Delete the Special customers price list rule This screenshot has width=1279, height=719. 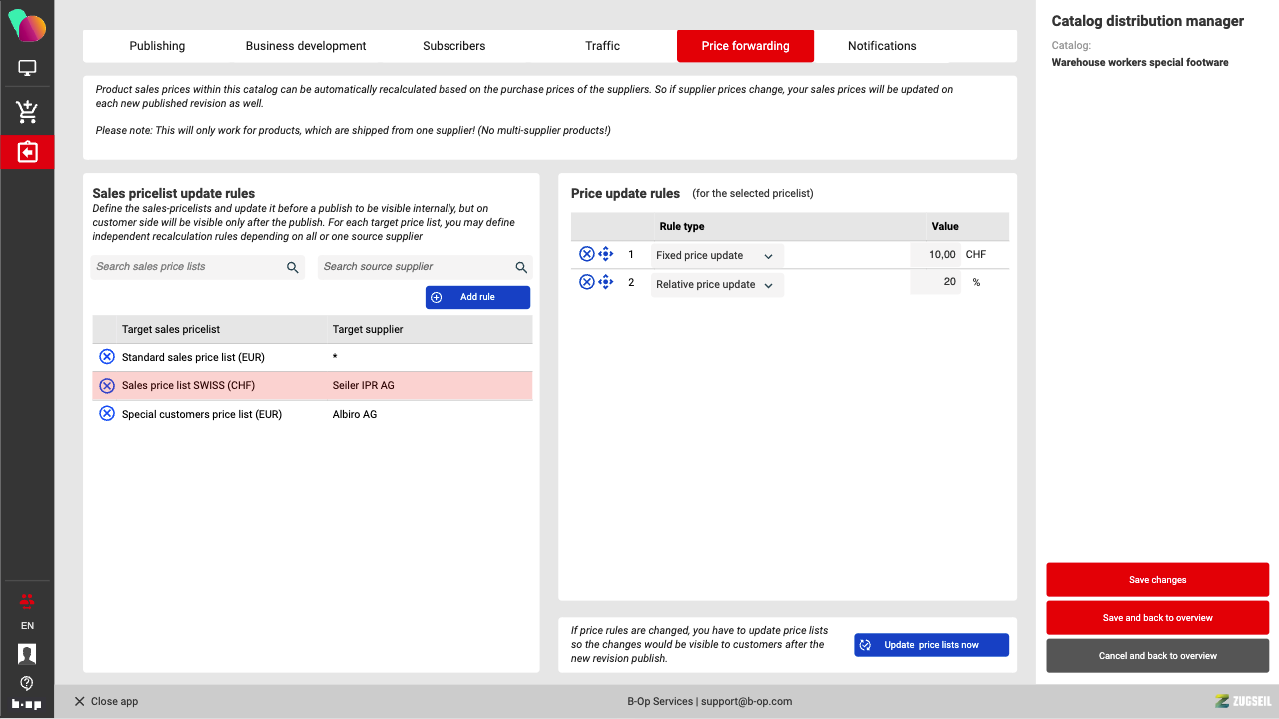point(107,414)
